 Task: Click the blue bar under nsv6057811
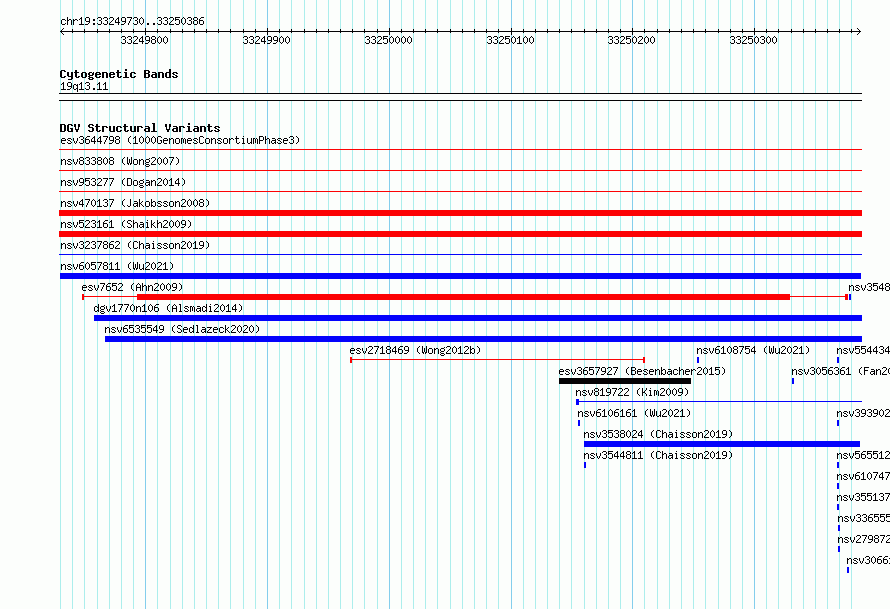pyautogui.click(x=460, y=276)
